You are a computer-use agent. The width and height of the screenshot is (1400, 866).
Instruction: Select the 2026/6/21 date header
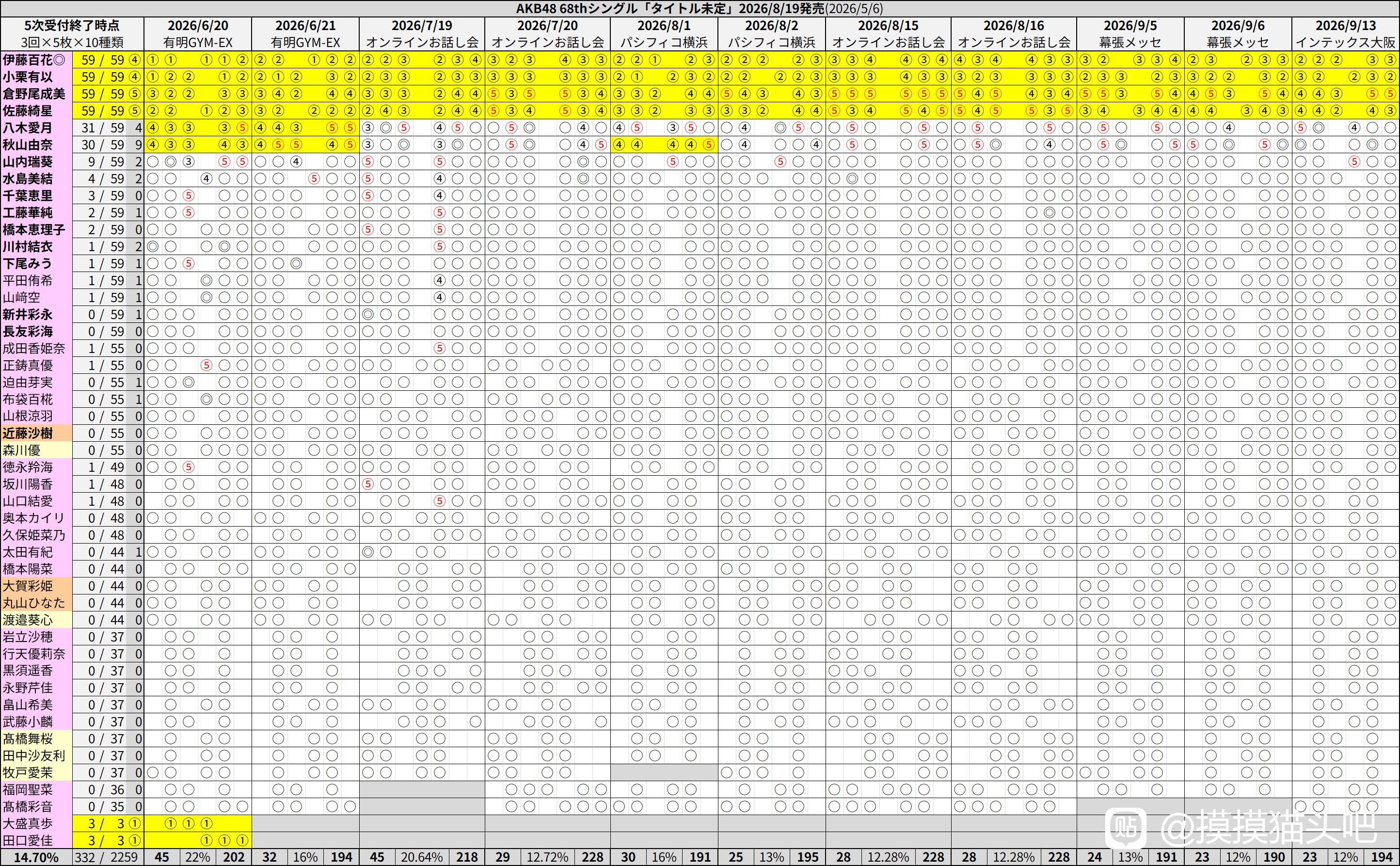[305, 26]
